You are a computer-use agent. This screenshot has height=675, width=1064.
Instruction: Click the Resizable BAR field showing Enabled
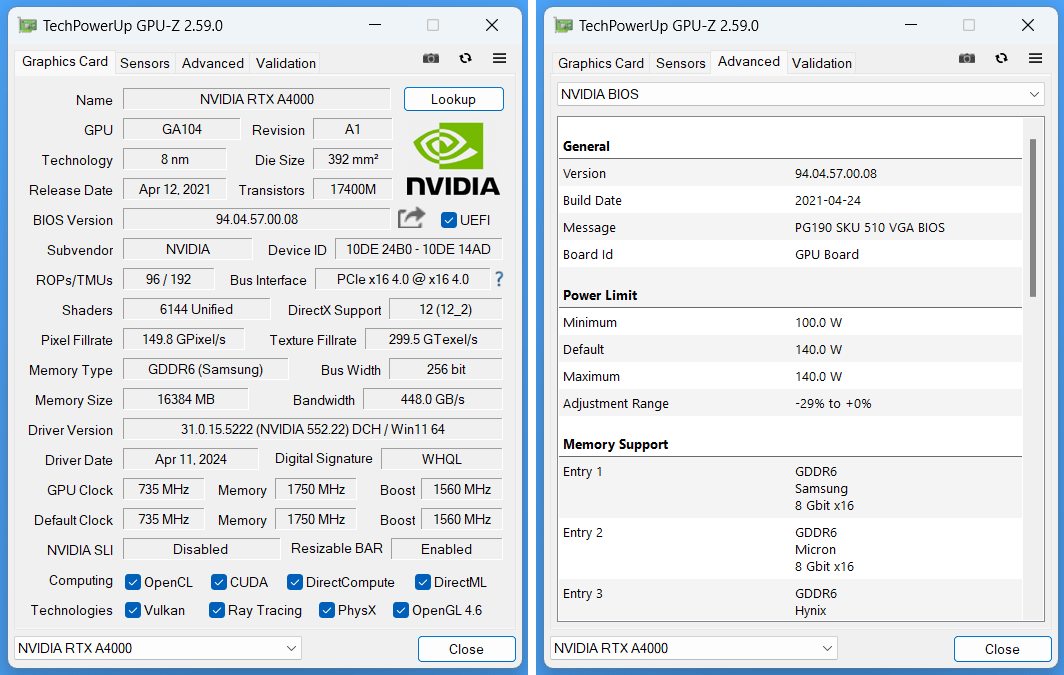[x=446, y=549]
